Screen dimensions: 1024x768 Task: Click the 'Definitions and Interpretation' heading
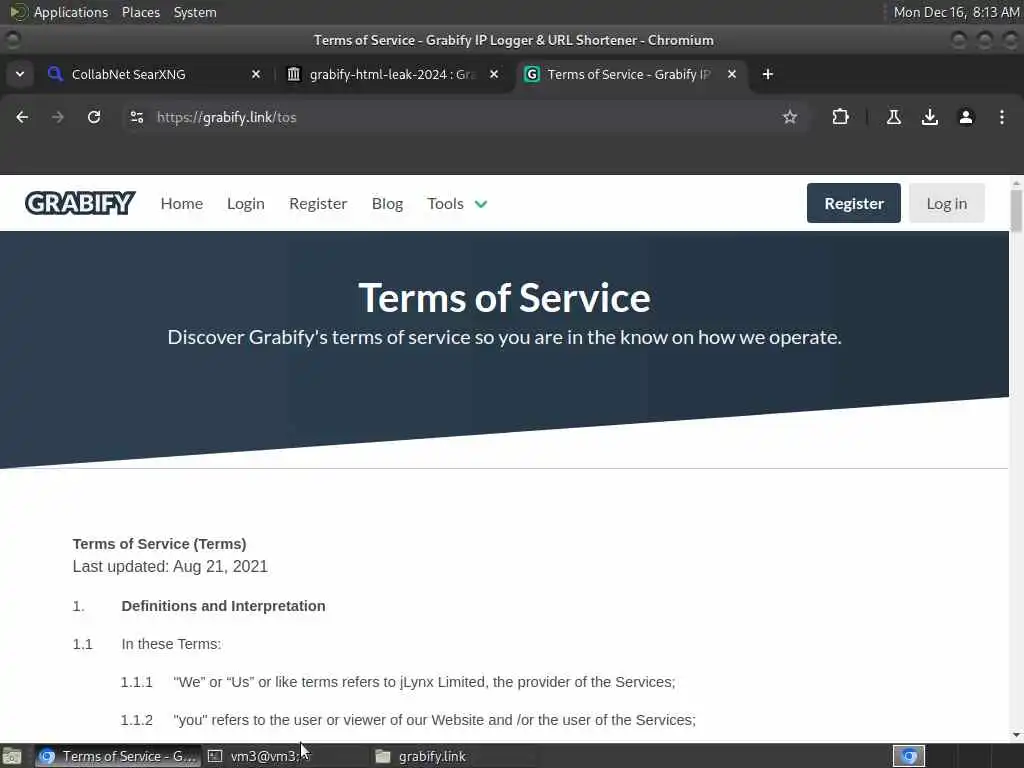(223, 606)
